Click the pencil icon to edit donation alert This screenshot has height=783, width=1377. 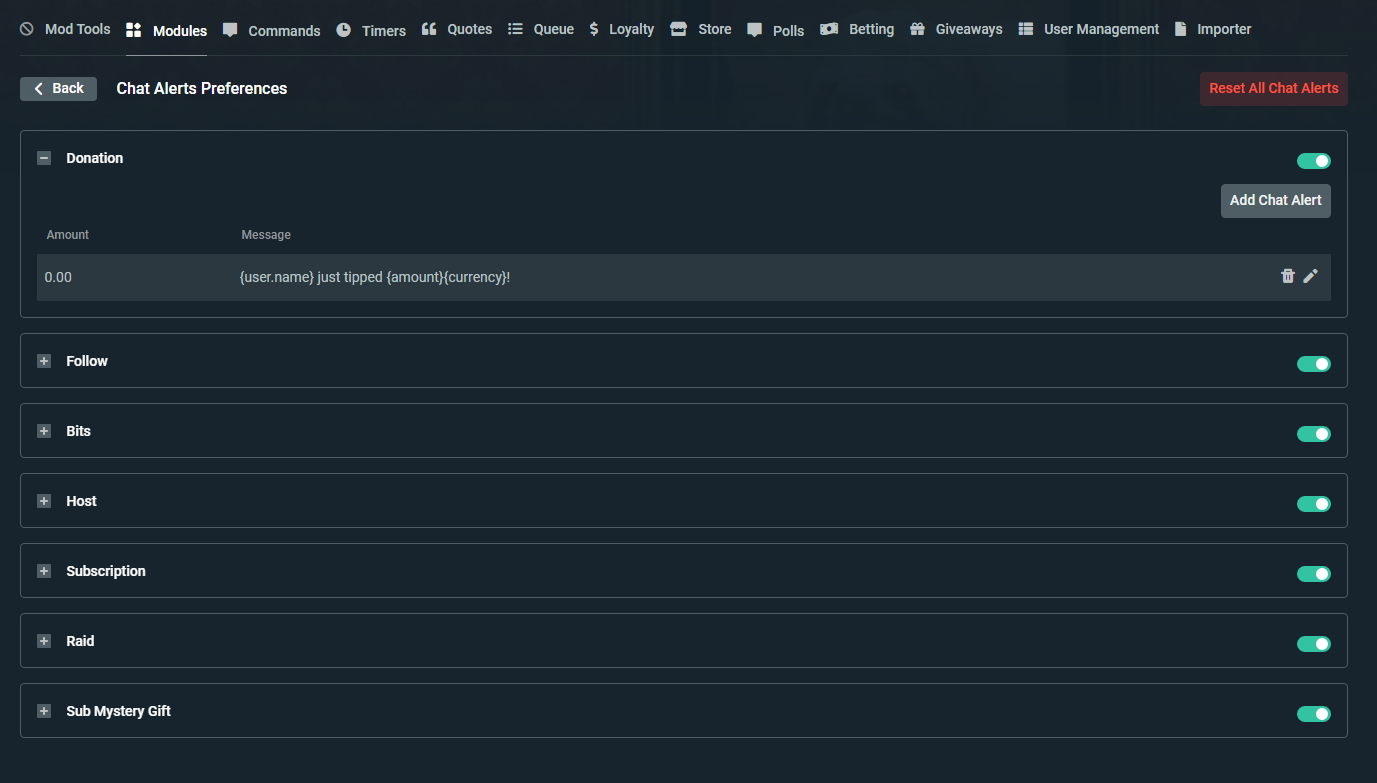point(1310,276)
